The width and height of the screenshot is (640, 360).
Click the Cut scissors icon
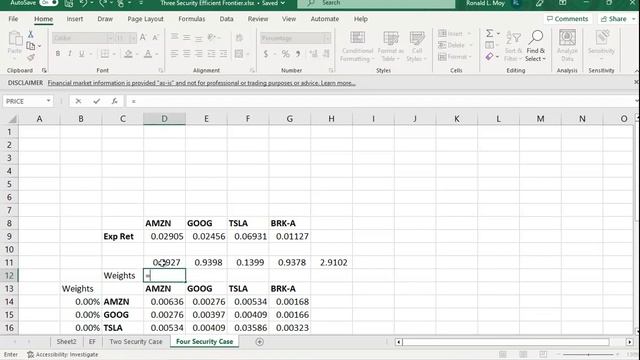coord(30,35)
